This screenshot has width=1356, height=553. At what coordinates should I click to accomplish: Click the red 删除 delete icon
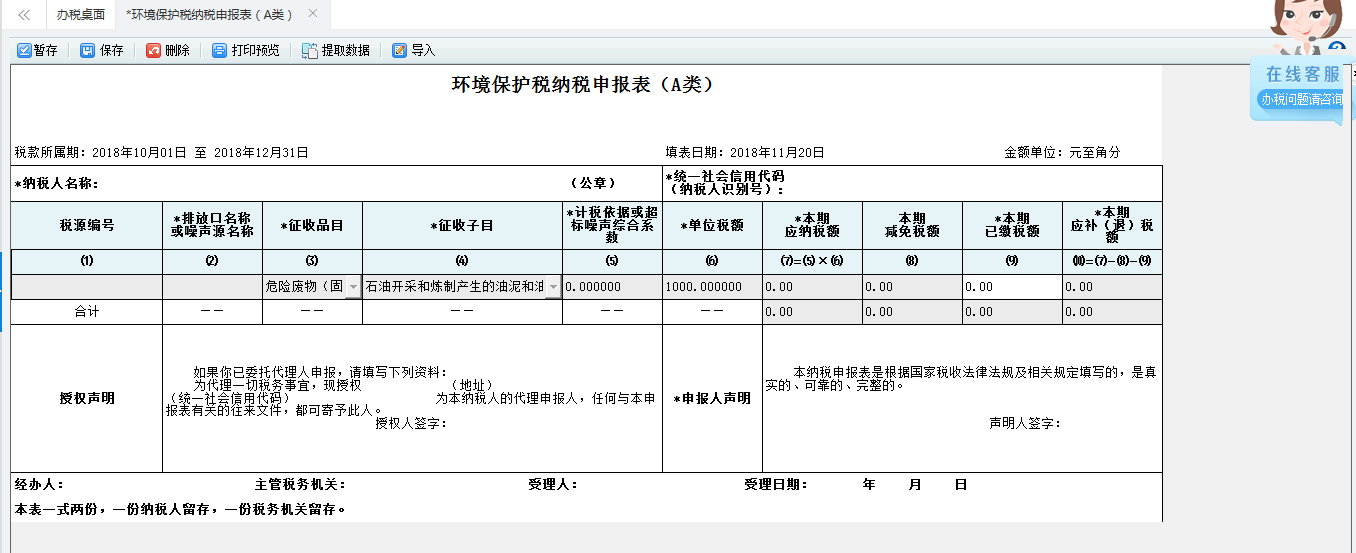[x=153, y=50]
